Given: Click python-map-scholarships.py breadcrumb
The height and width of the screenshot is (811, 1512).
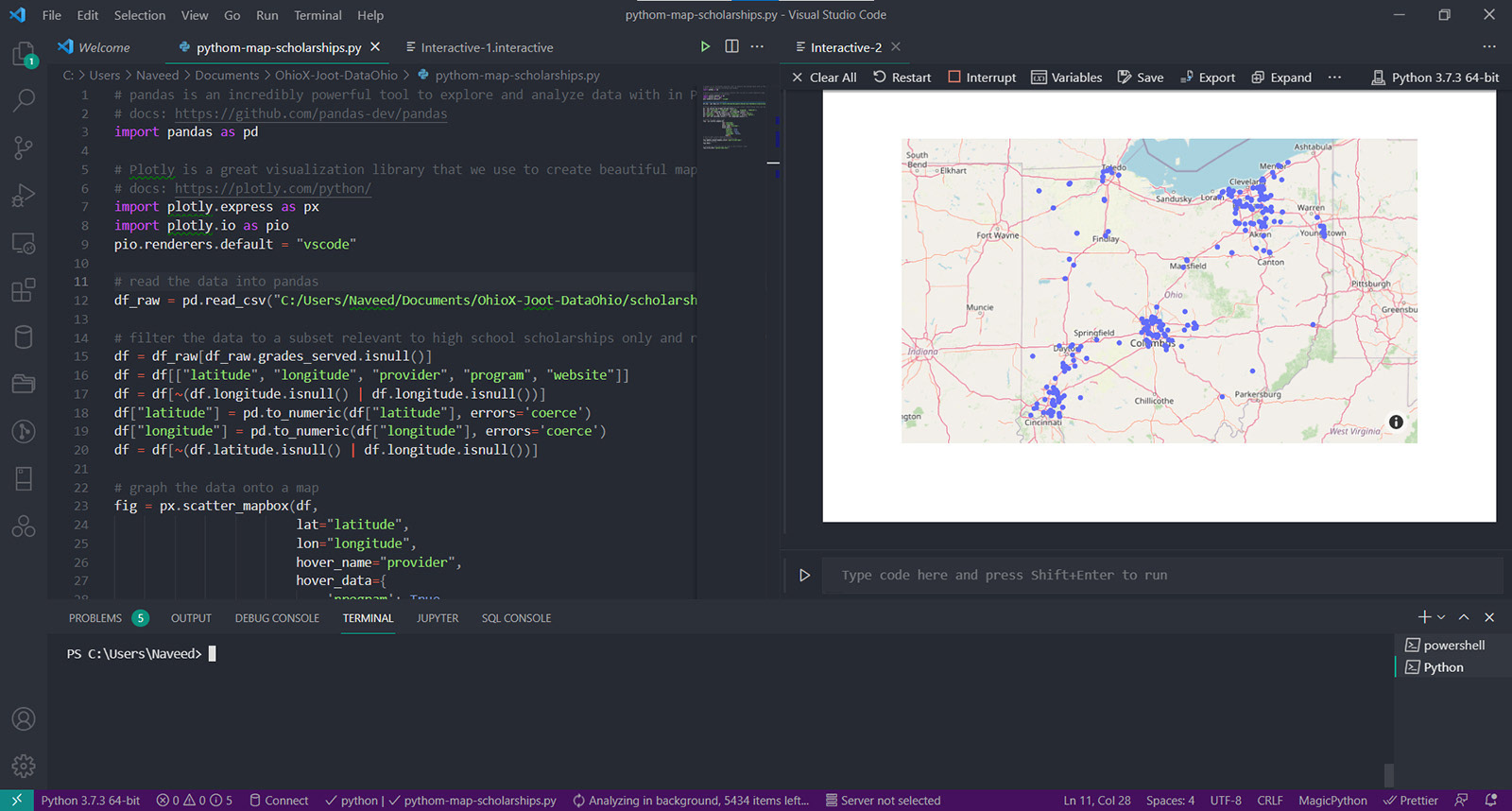Looking at the screenshot, I should [508, 76].
